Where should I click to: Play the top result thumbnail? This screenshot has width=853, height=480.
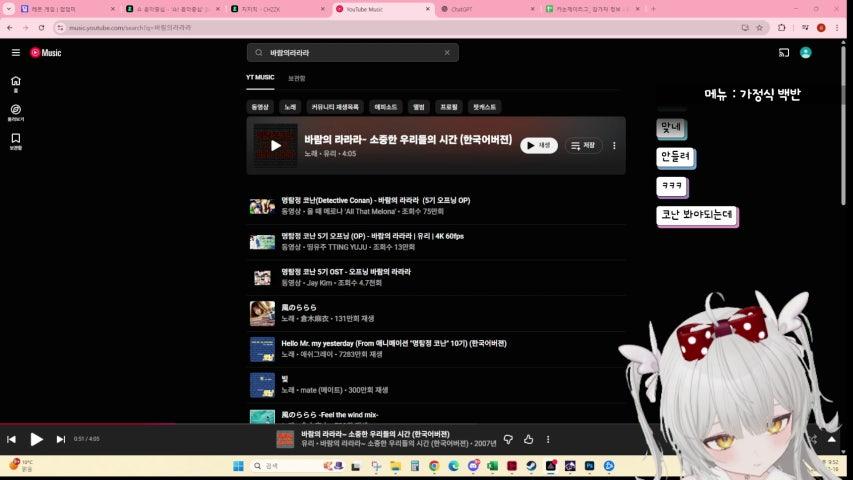(x=276, y=145)
